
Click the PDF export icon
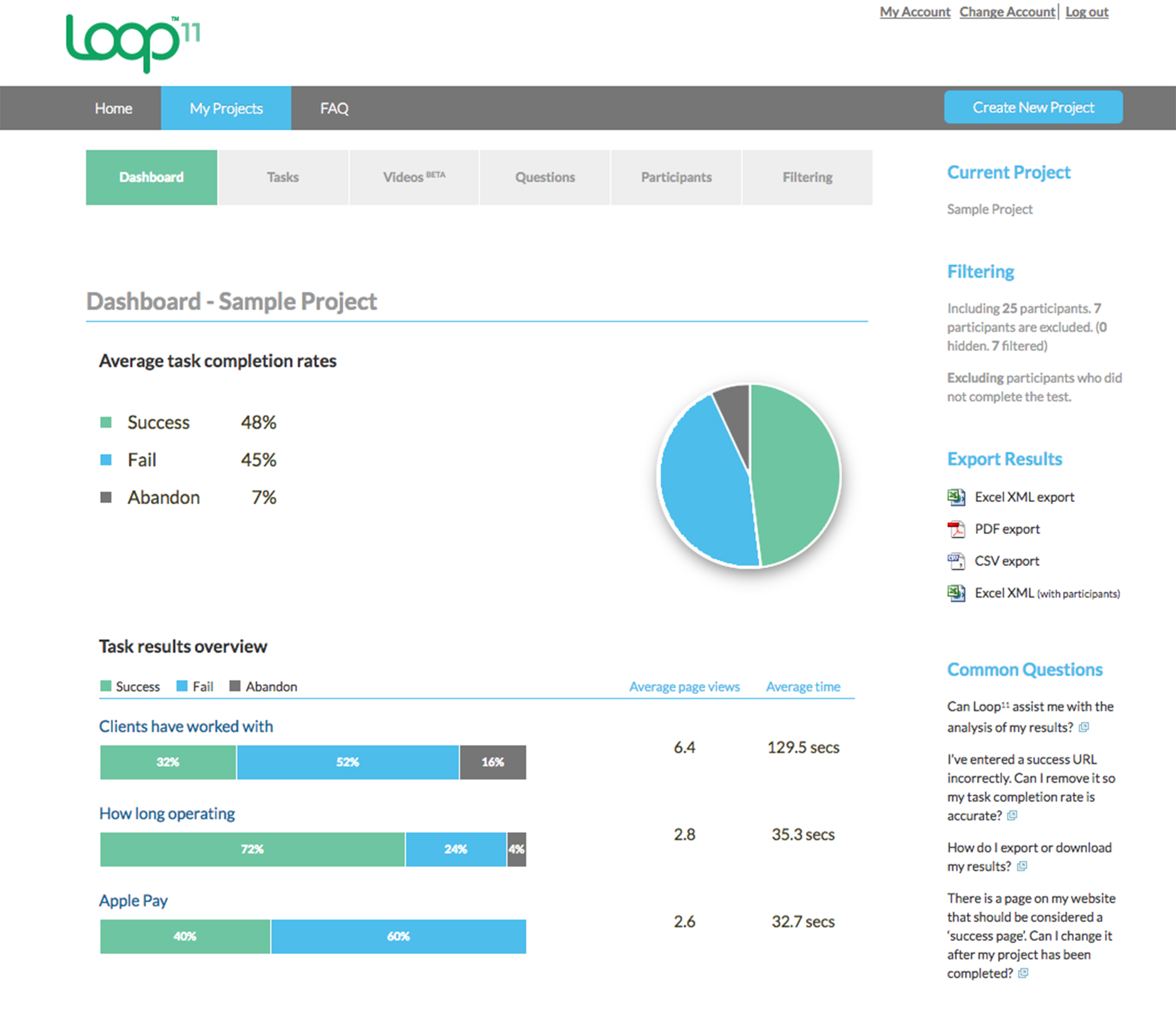(x=955, y=529)
